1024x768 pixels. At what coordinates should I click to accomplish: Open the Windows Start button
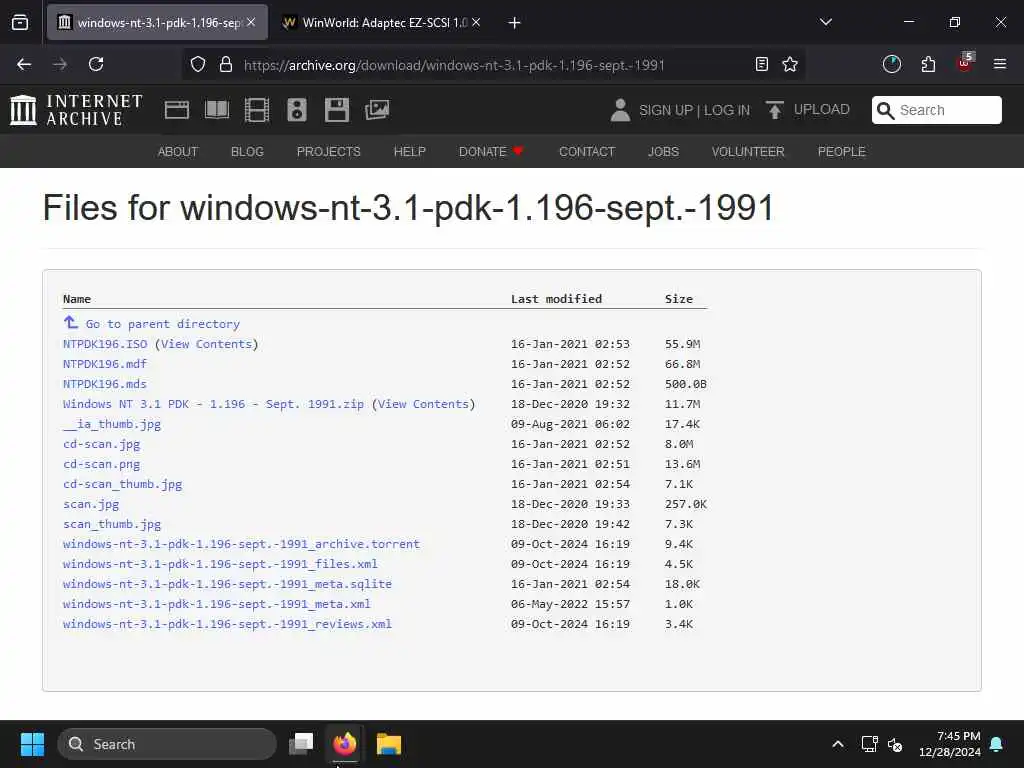tap(32, 744)
